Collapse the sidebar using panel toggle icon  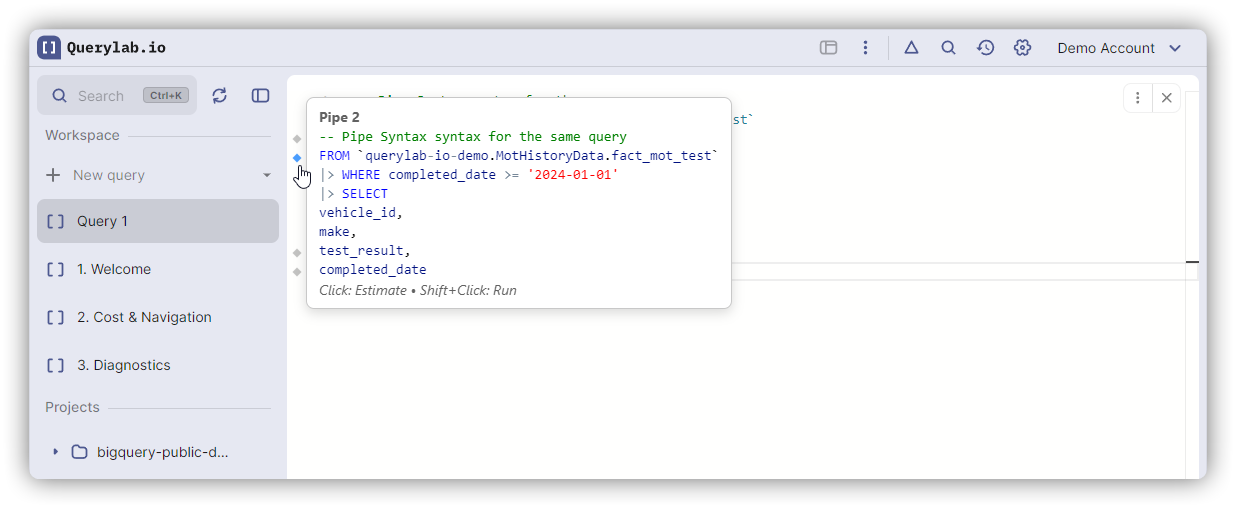click(x=260, y=95)
